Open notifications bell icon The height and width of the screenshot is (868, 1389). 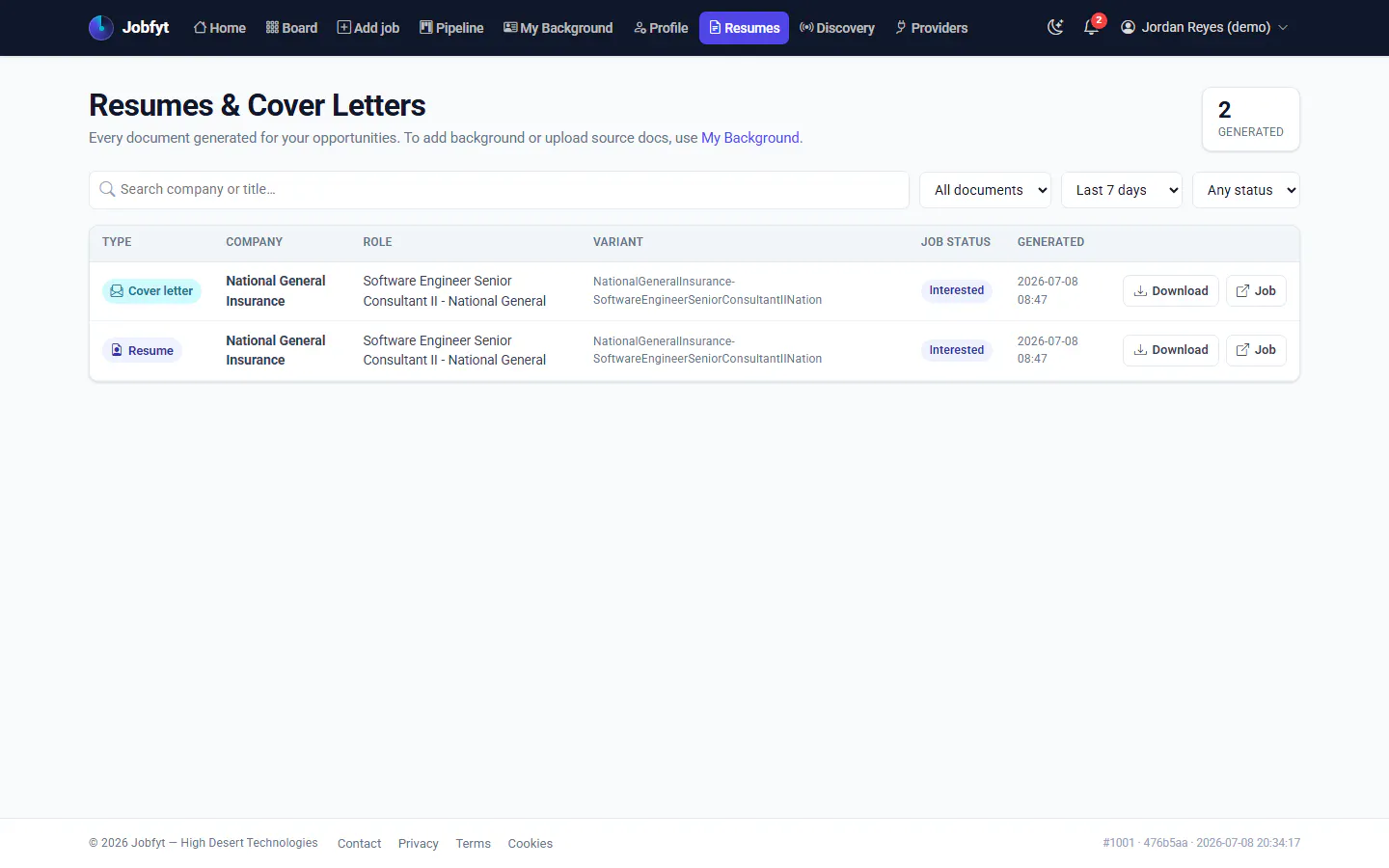pos(1092,27)
